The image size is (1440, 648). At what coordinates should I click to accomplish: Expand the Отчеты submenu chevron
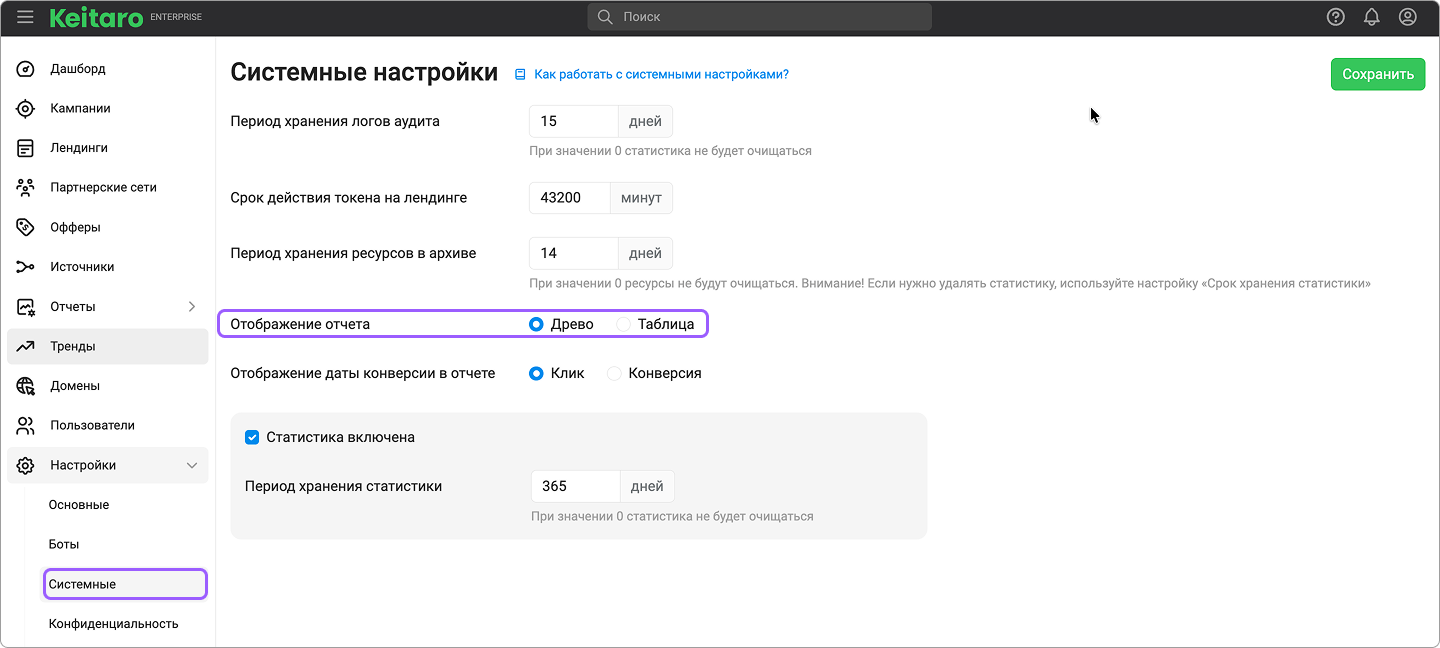point(192,307)
